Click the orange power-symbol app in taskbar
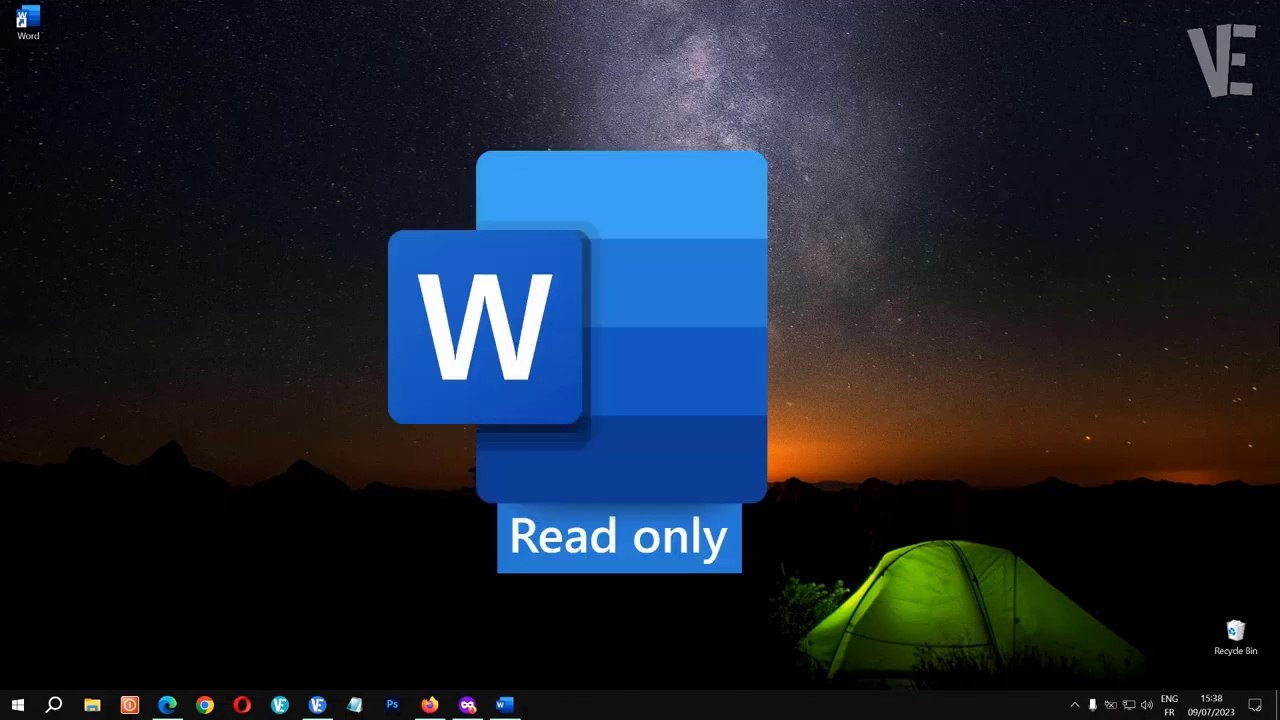Screen dimensions: 1280x720 [130, 705]
